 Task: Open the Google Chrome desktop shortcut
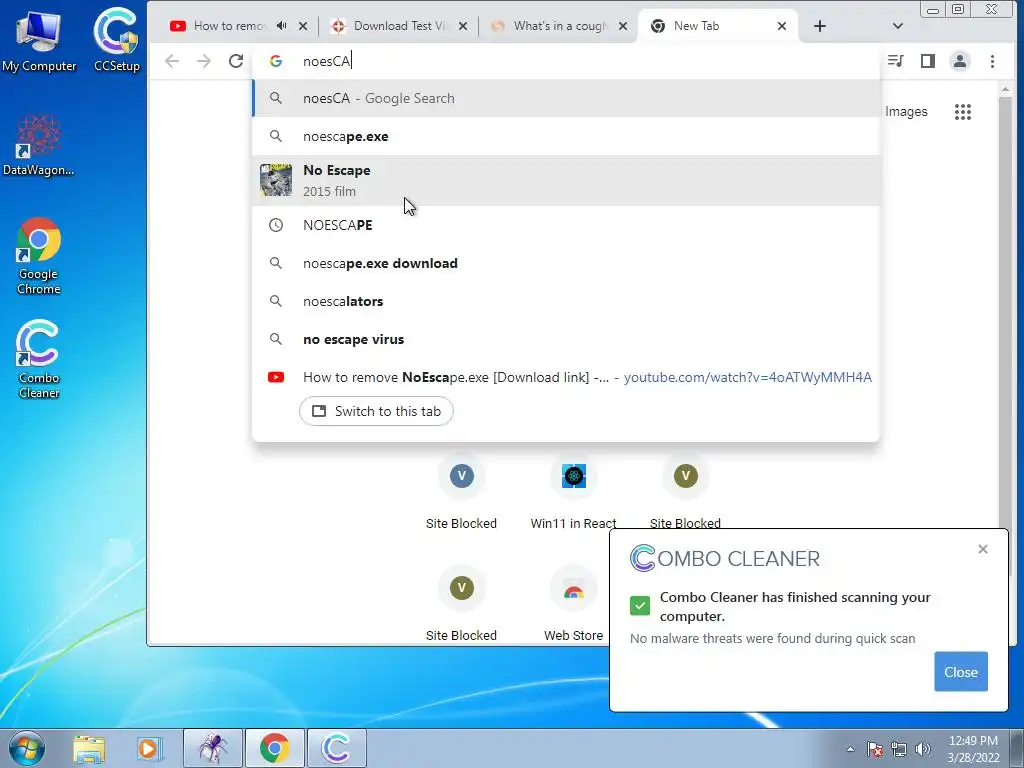click(39, 255)
